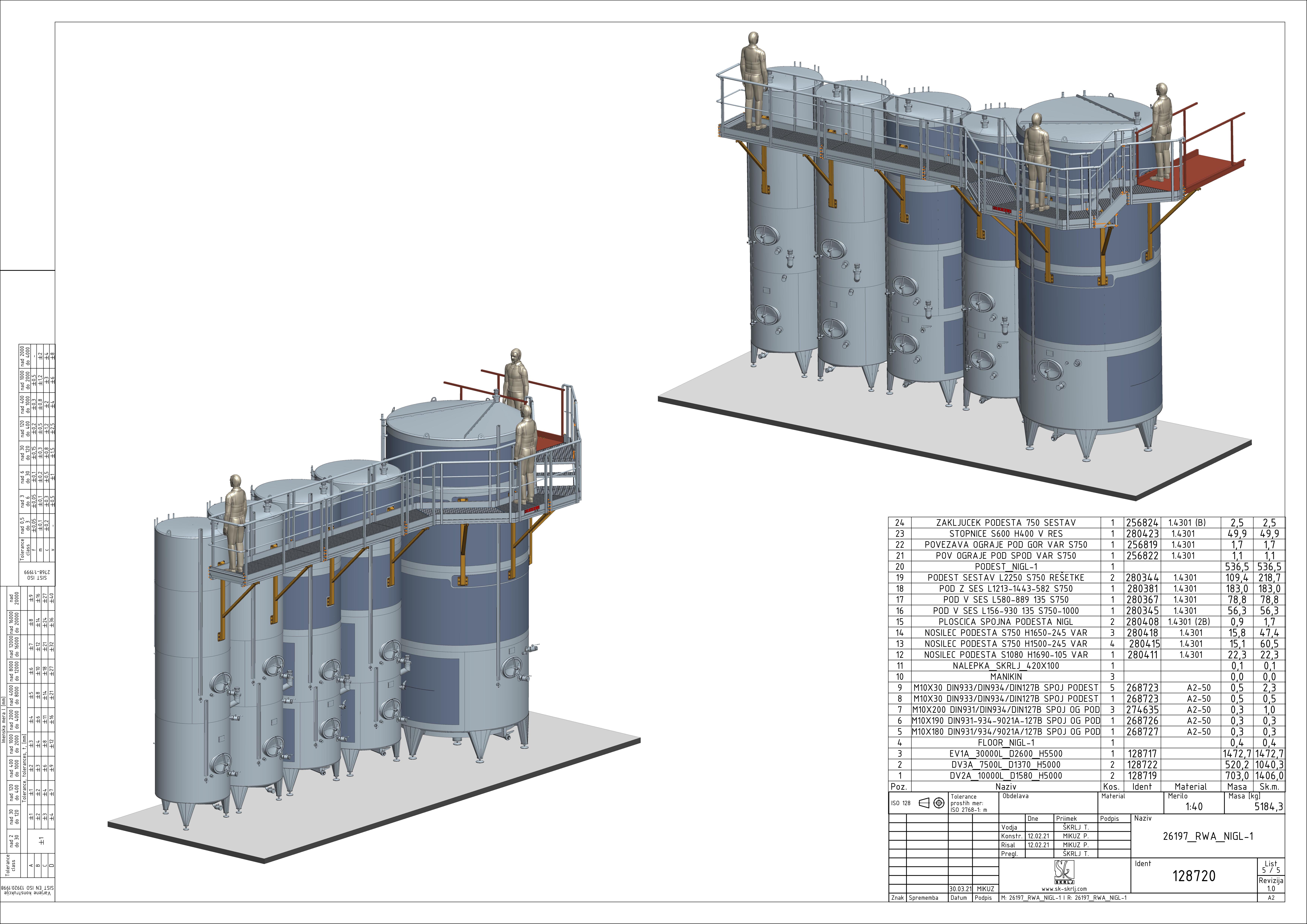Screen dimensions: 1307x924
Task: Click POVEZAVA OGRAJE POD GOR VAR S750
Action: click(1006, 545)
